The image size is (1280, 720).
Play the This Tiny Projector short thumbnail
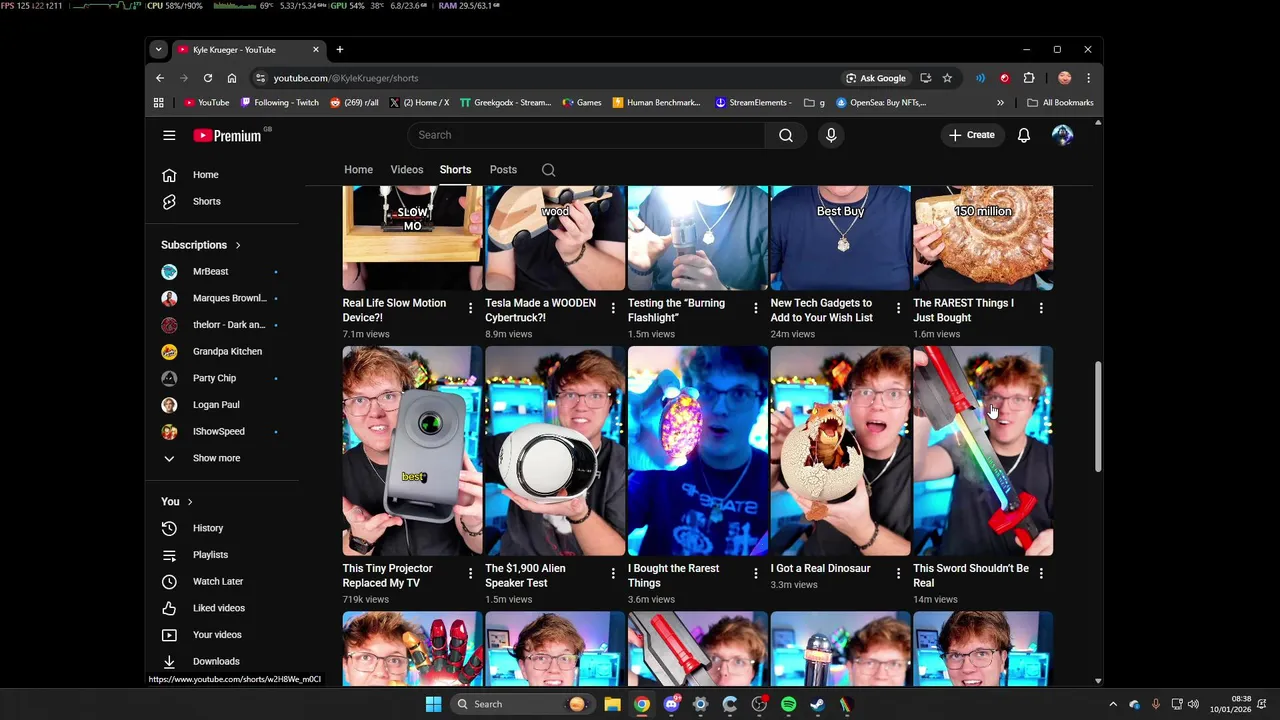click(412, 451)
